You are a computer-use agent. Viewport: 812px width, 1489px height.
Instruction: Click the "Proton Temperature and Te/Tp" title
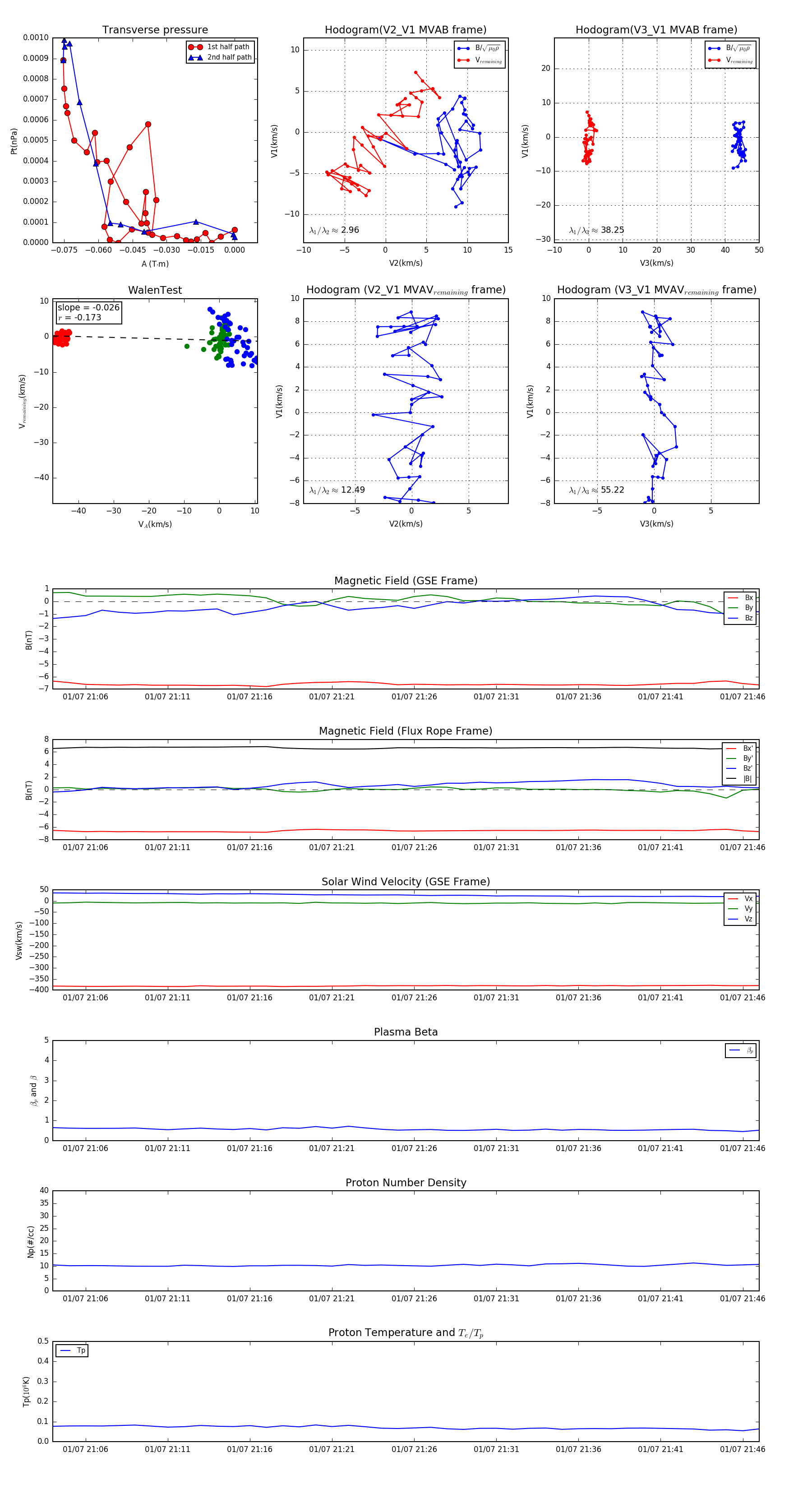click(x=406, y=1333)
